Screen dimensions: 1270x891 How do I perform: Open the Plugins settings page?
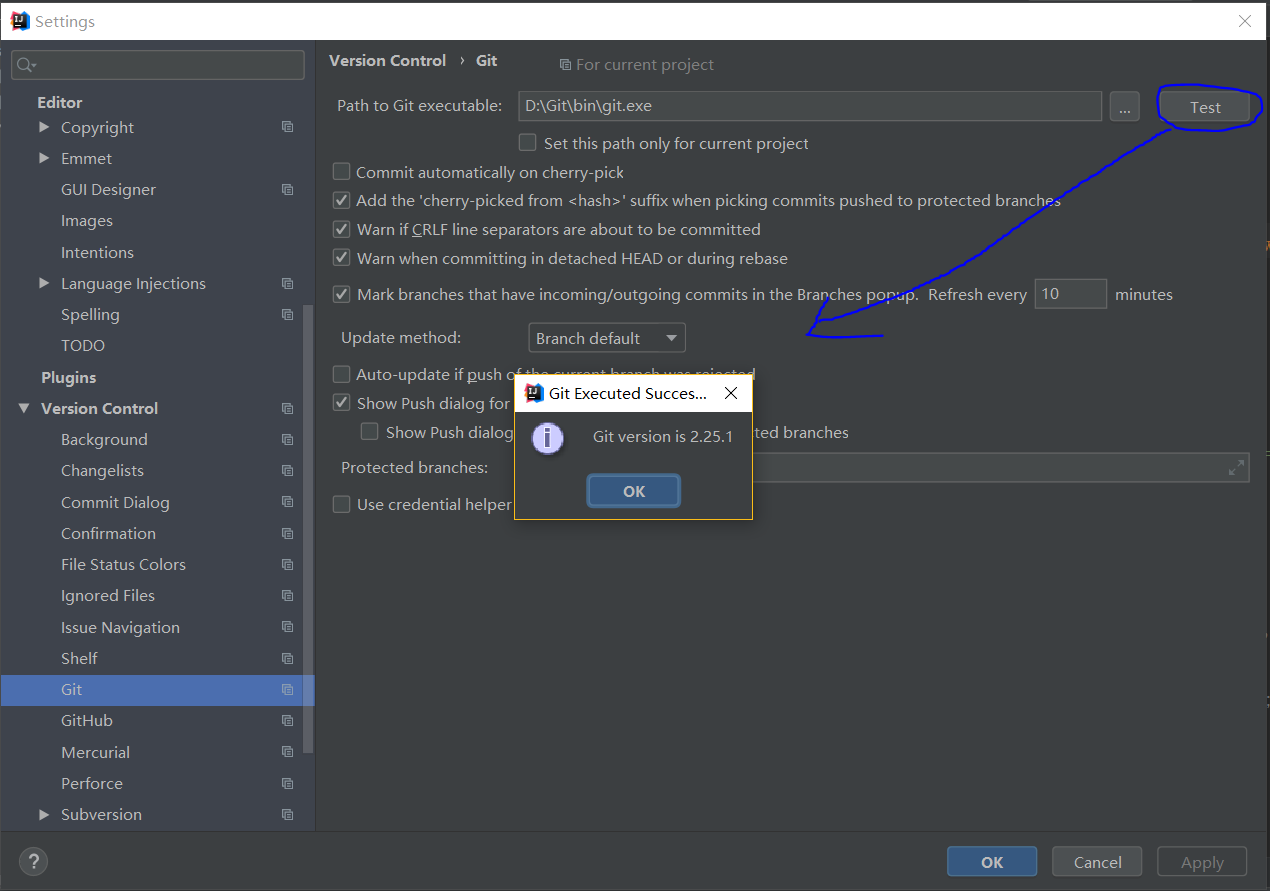pyautogui.click(x=69, y=377)
